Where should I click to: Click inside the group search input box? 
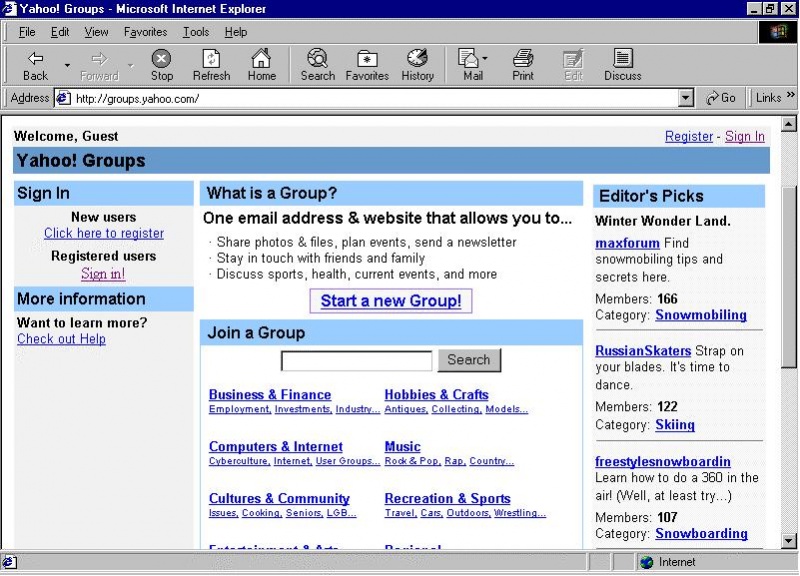coord(355,360)
